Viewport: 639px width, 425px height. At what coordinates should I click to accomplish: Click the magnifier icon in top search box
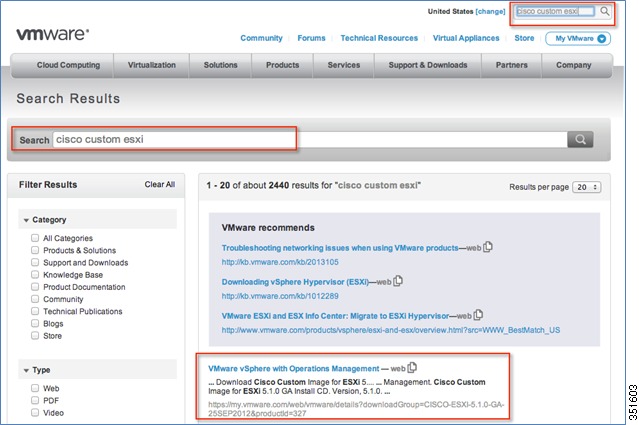point(605,11)
